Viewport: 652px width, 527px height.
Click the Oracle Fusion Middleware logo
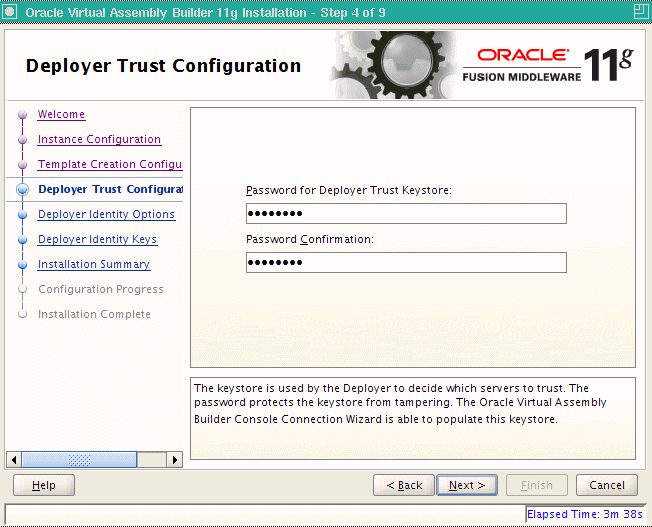tap(548, 65)
